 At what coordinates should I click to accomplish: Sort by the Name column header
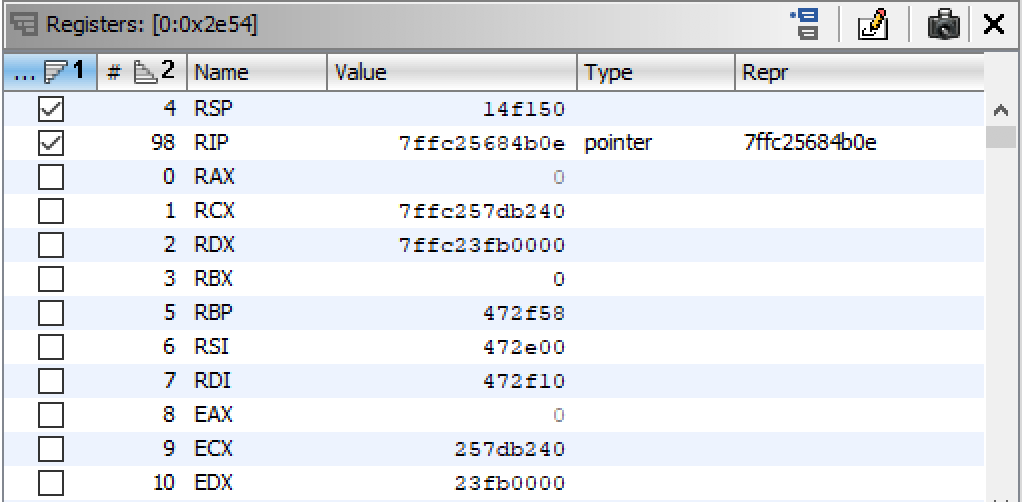257,72
